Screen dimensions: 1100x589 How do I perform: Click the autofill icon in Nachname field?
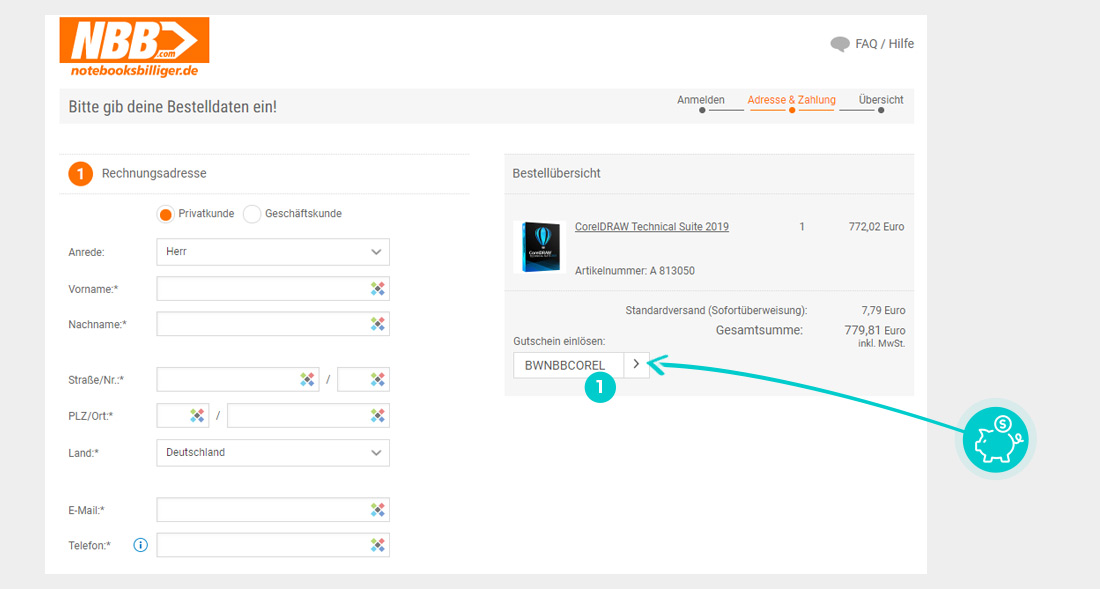coord(377,324)
